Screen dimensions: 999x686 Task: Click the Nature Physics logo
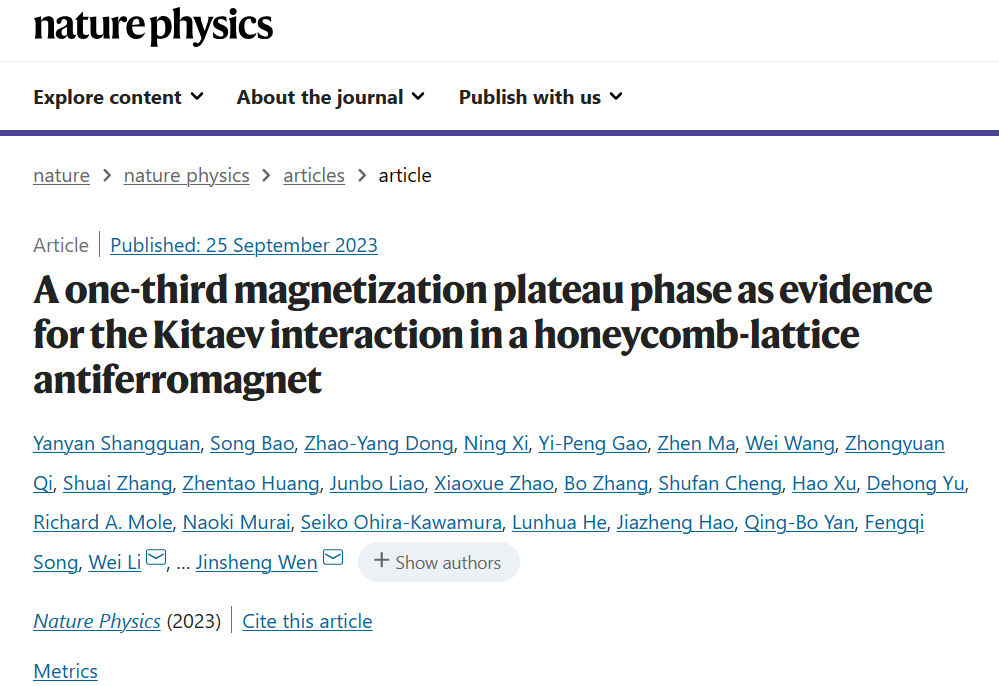pyautogui.click(x=153, y=27)
